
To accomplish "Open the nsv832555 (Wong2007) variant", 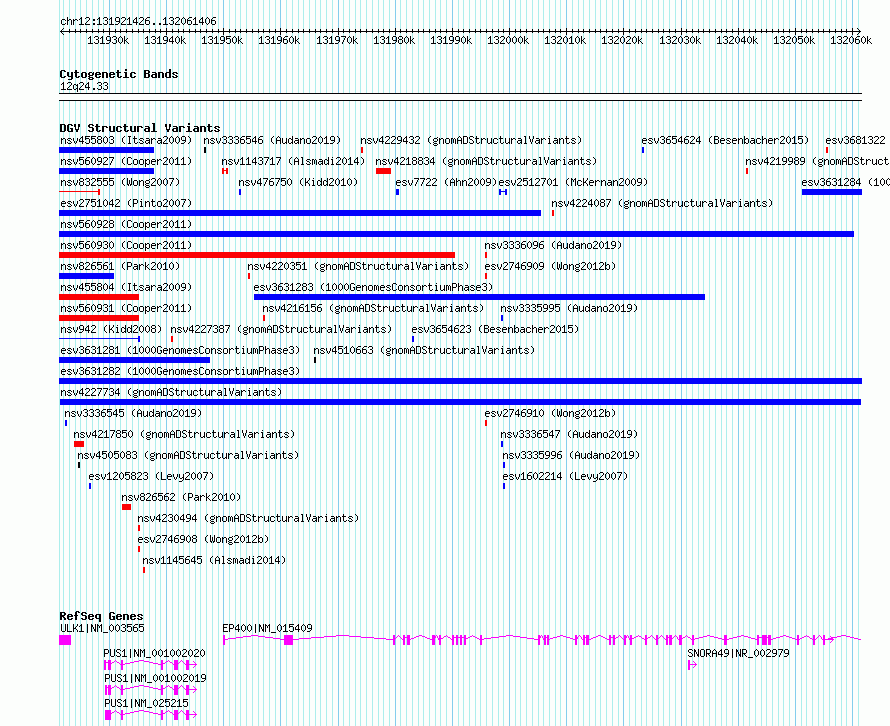I will pos(120,182).
